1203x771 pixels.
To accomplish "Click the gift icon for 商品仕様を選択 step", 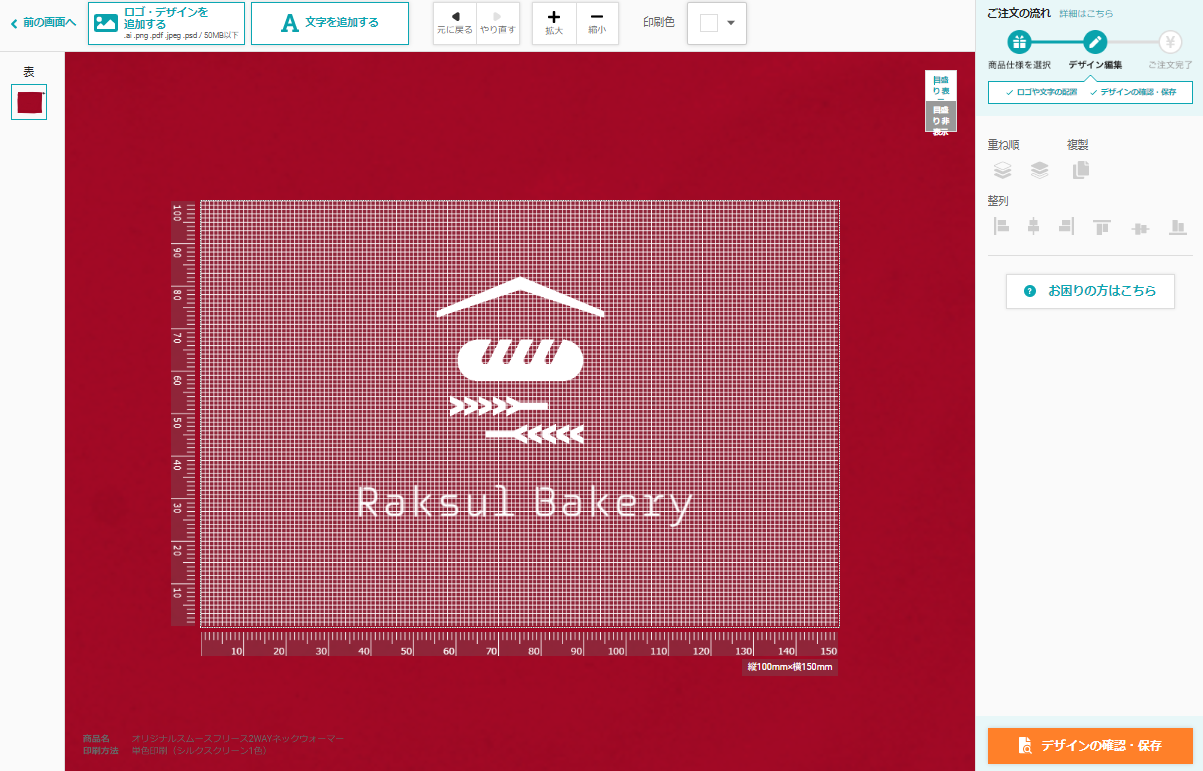I will (x=1019, y=42).
